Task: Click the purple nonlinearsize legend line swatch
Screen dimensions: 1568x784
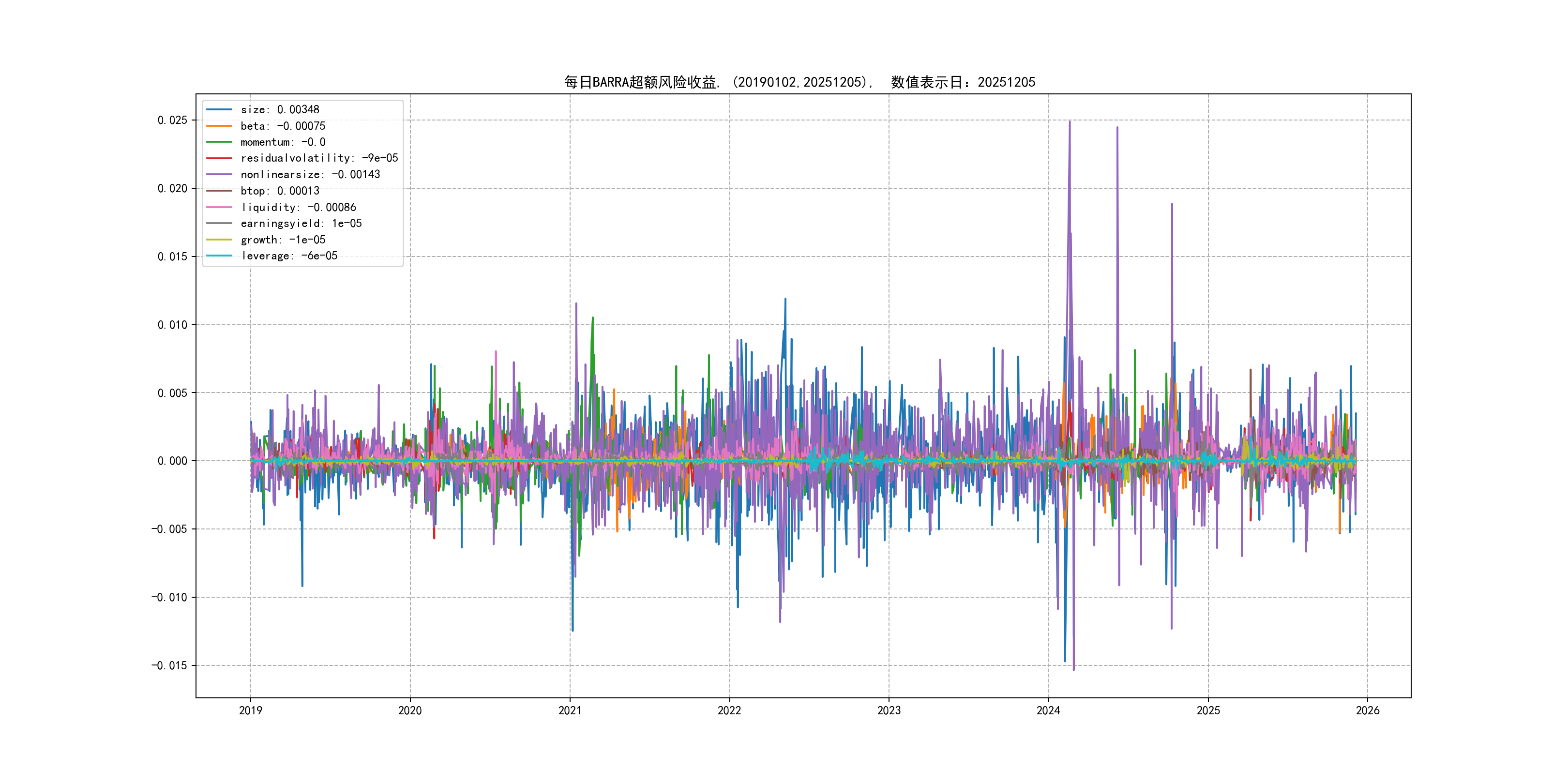Action: coord(219,175)
